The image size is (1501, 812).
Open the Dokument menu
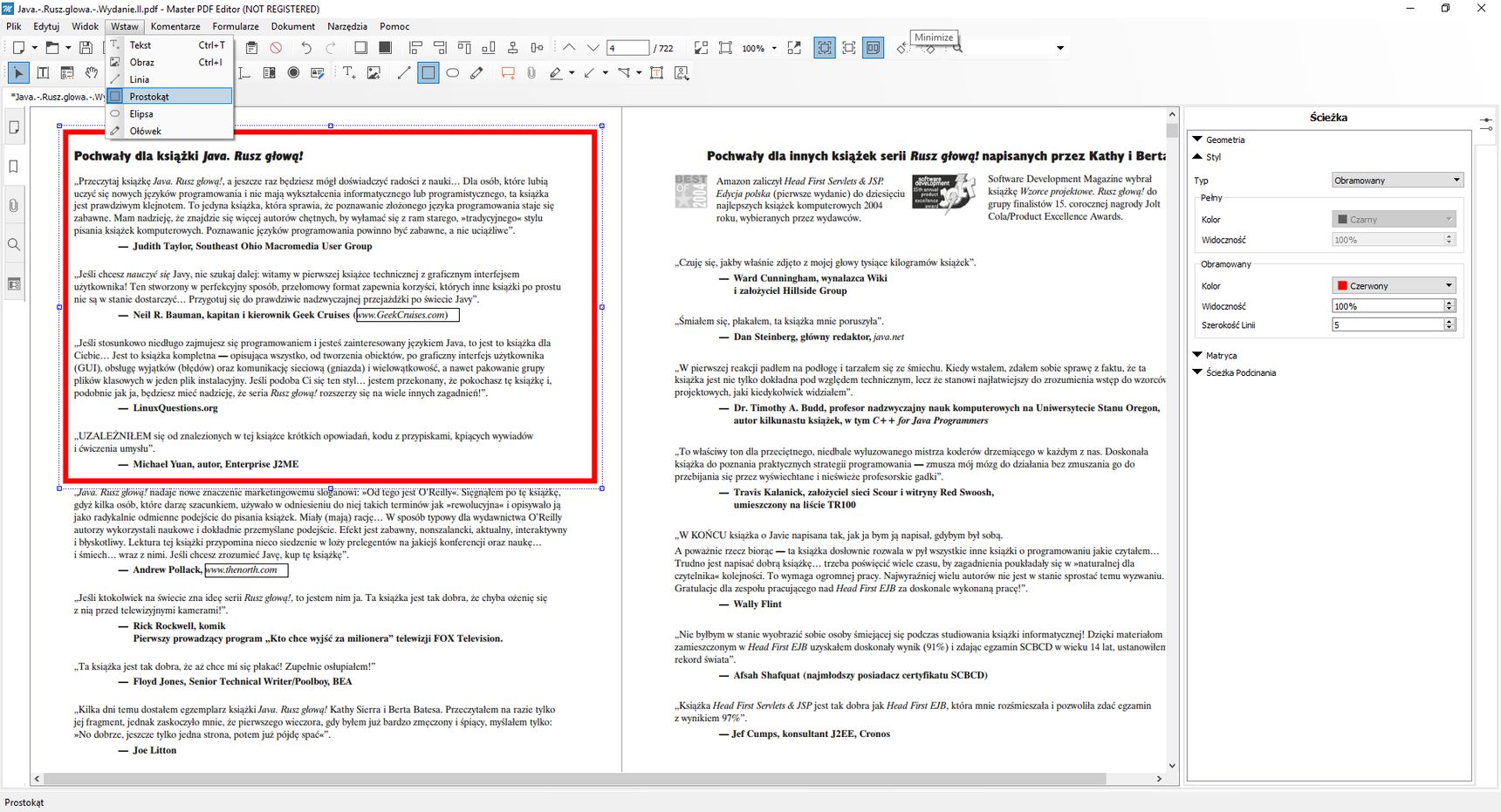293,26
